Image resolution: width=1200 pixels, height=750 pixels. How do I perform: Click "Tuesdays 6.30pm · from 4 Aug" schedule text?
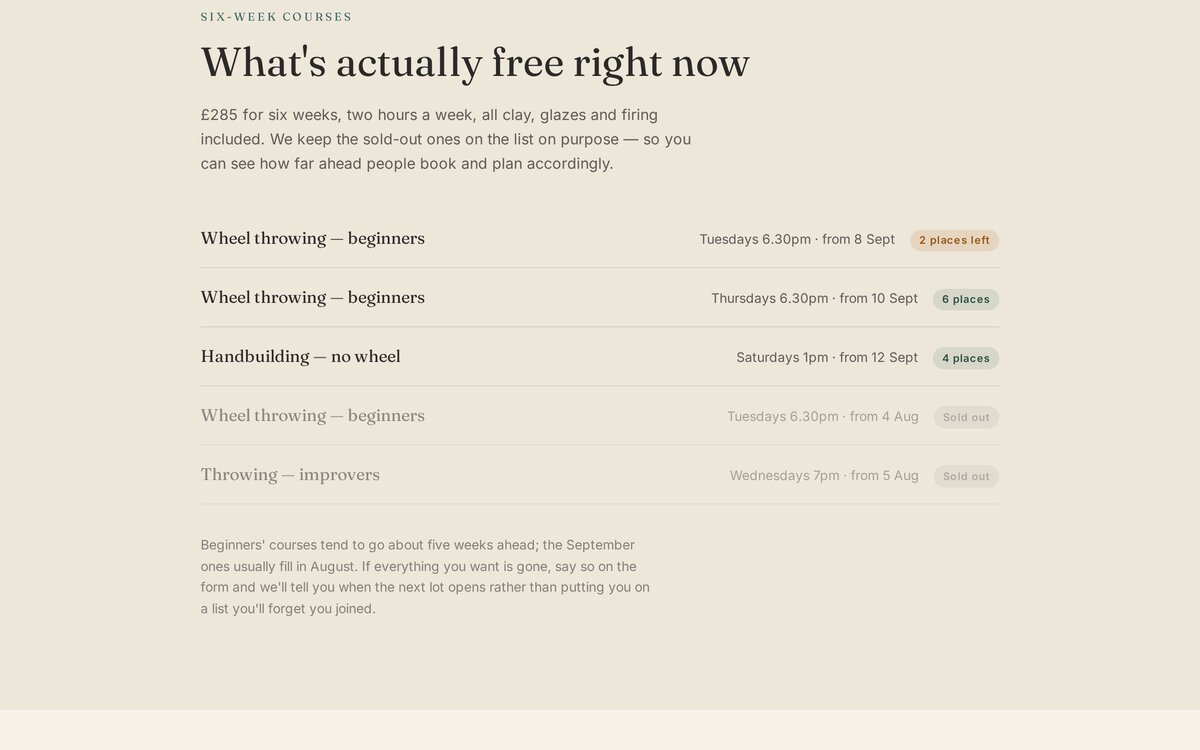(x=823, y=416)
